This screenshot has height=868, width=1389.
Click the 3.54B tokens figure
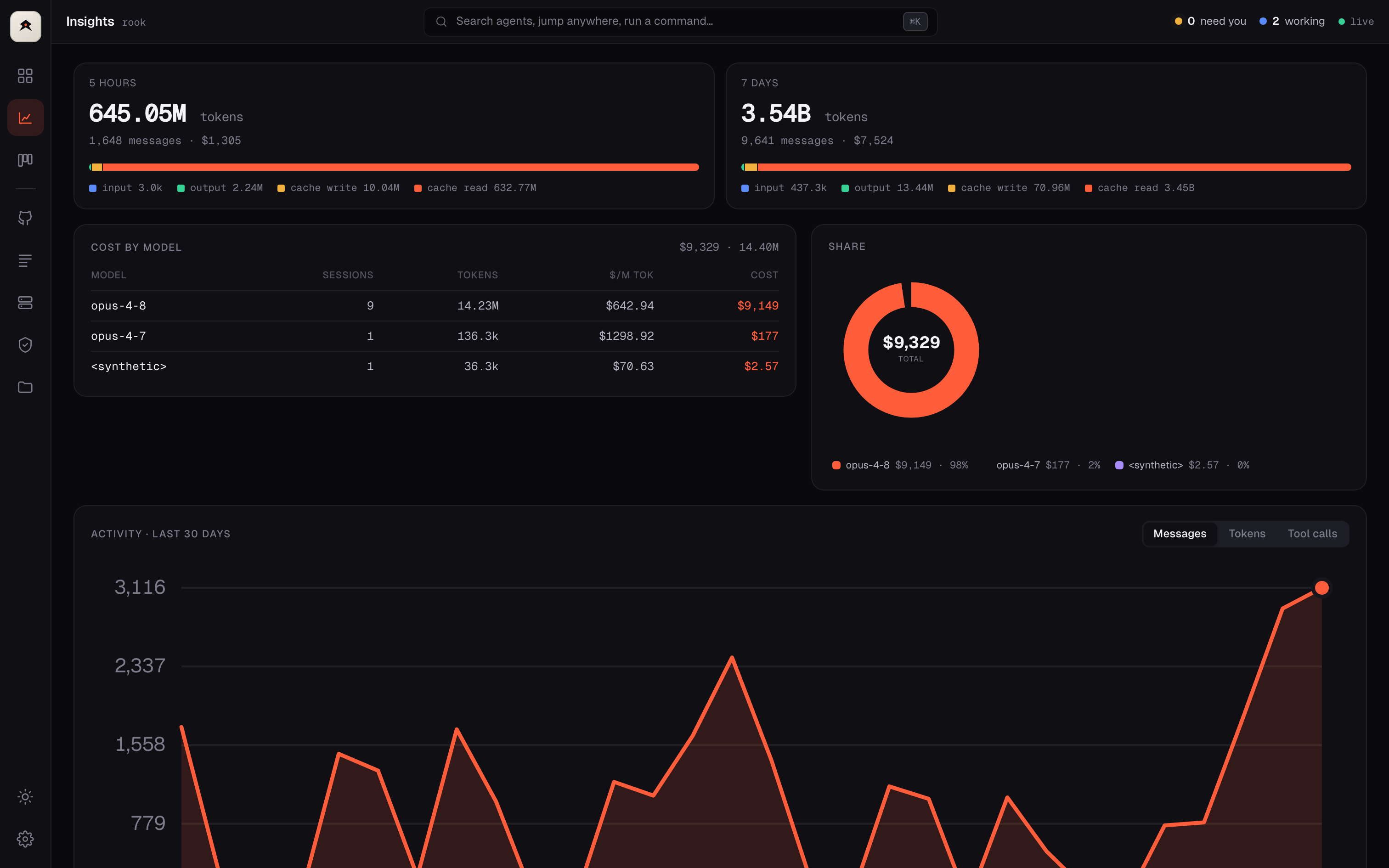pyautogui.click(x=776, y=113)
